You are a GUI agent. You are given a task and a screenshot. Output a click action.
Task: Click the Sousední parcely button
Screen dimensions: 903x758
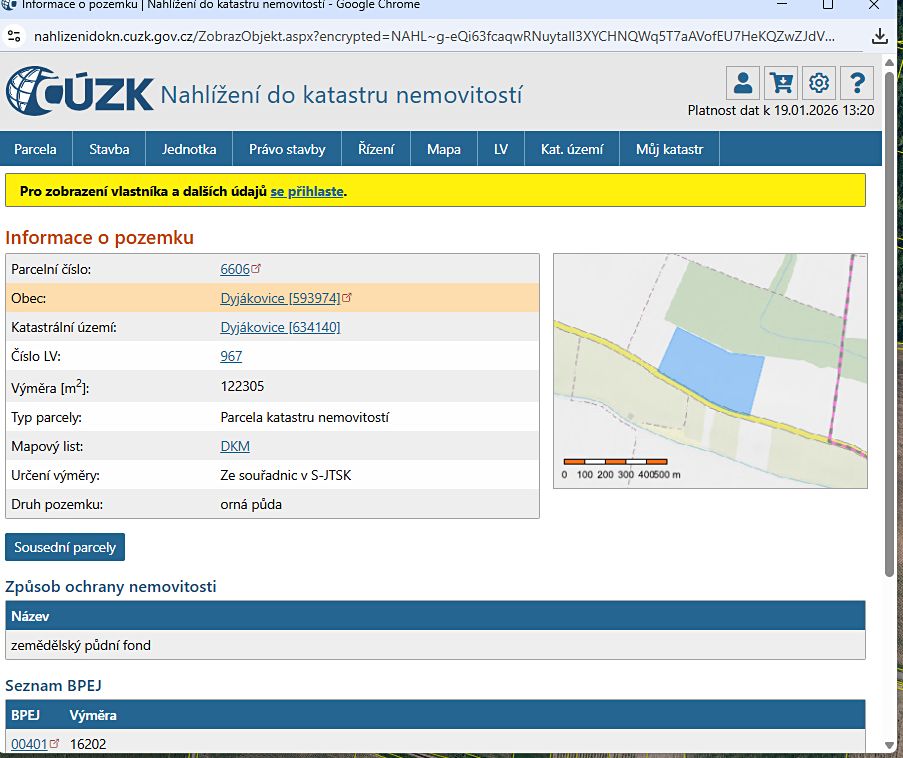65,547
